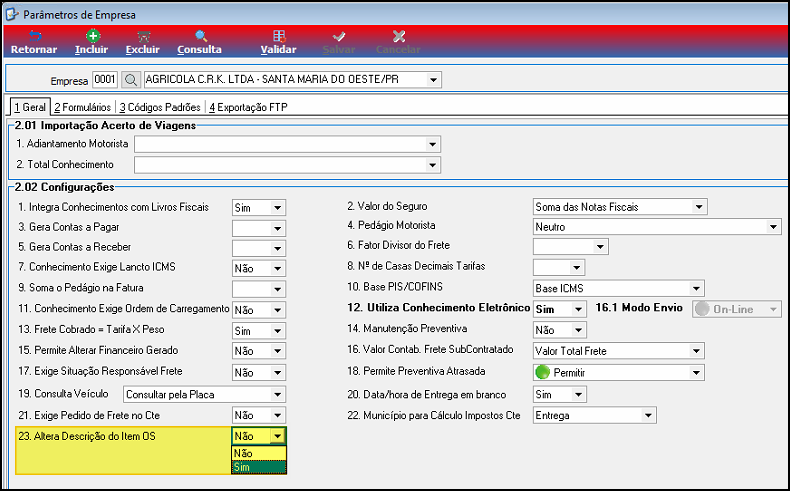The image size is (790, 491).
Task: Open the Pedágio Motorista dropdown arrow
Action: 773,227
